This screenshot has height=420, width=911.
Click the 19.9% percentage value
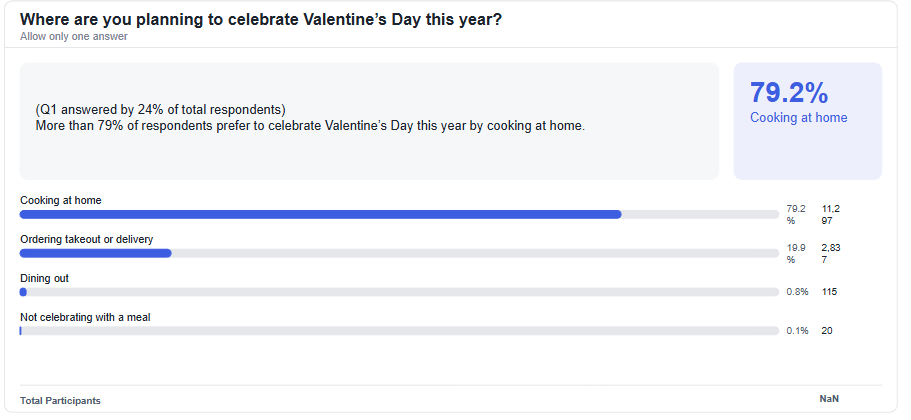tap(795, 253)
